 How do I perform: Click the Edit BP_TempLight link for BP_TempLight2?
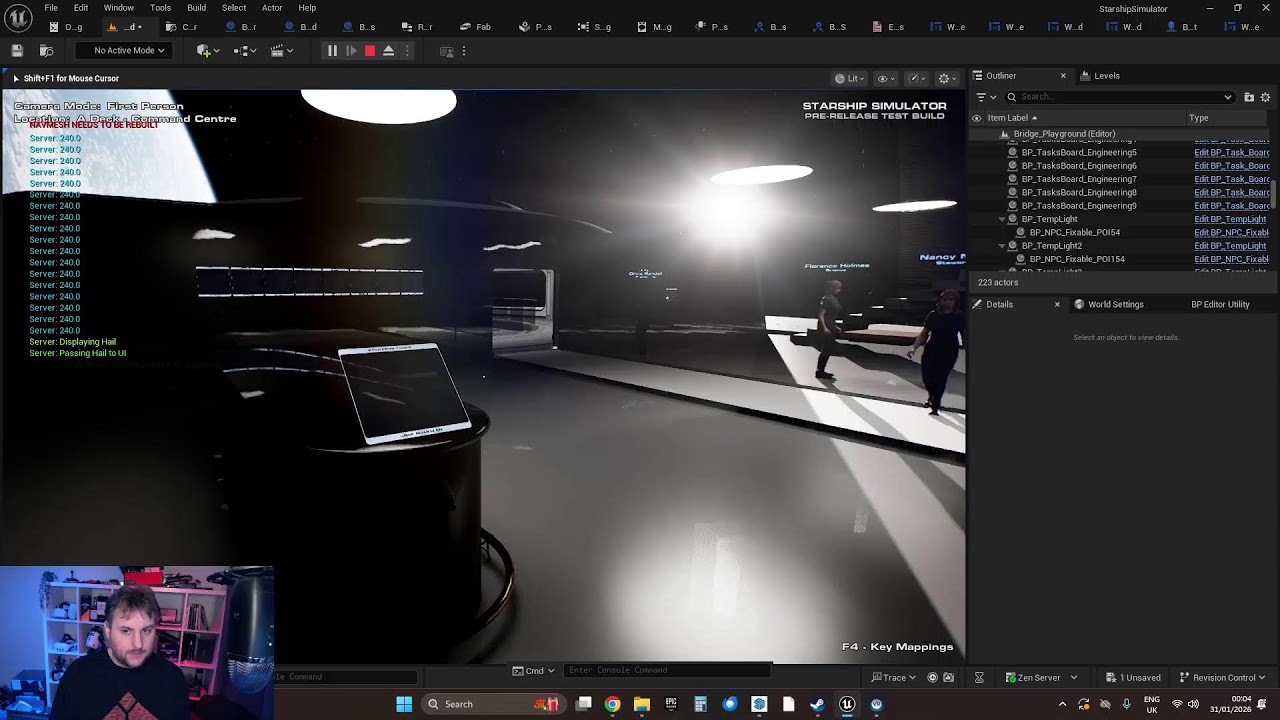point(1230,246)
